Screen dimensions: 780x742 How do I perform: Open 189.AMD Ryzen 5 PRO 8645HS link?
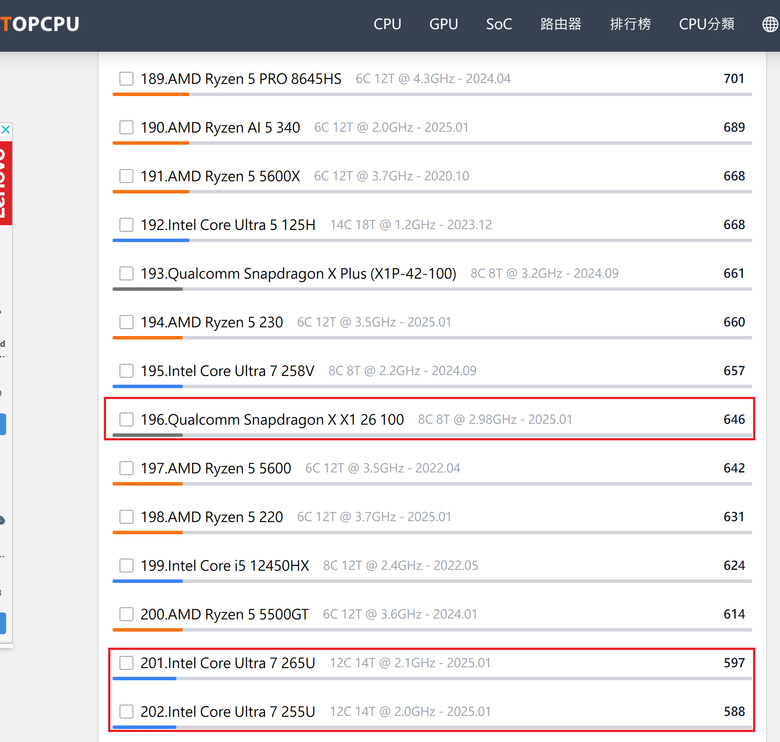click(x=241, y=79)
